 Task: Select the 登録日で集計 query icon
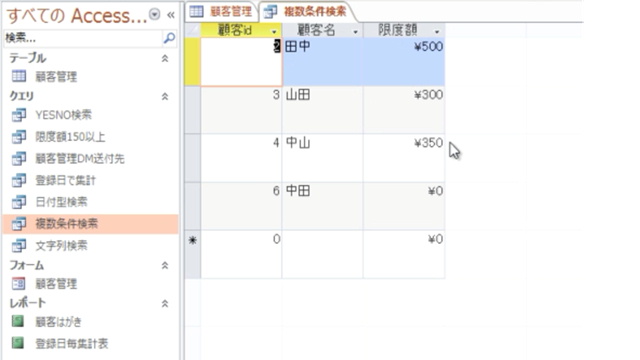[19, 180]
